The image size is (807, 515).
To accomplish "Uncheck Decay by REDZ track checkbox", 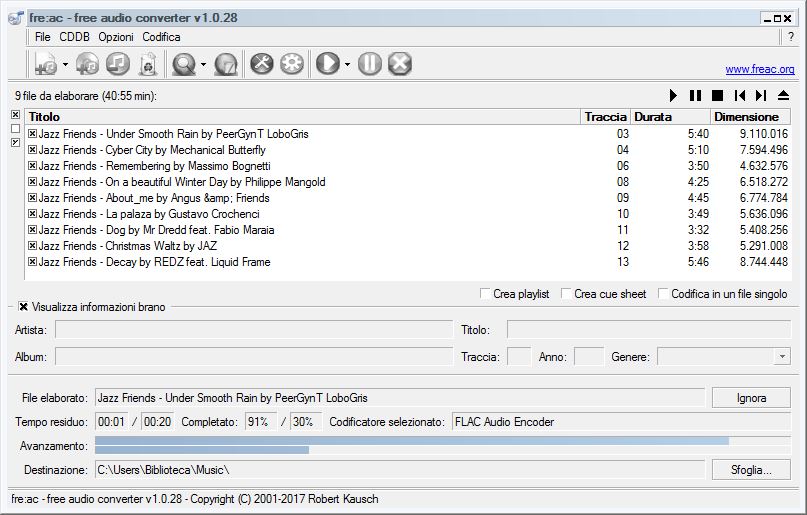I will pyautogui.click(x=32, y=261).
